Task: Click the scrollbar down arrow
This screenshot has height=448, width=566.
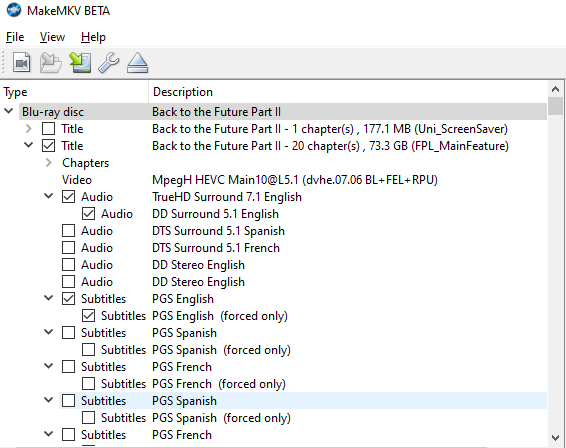Action: [556, 438]
